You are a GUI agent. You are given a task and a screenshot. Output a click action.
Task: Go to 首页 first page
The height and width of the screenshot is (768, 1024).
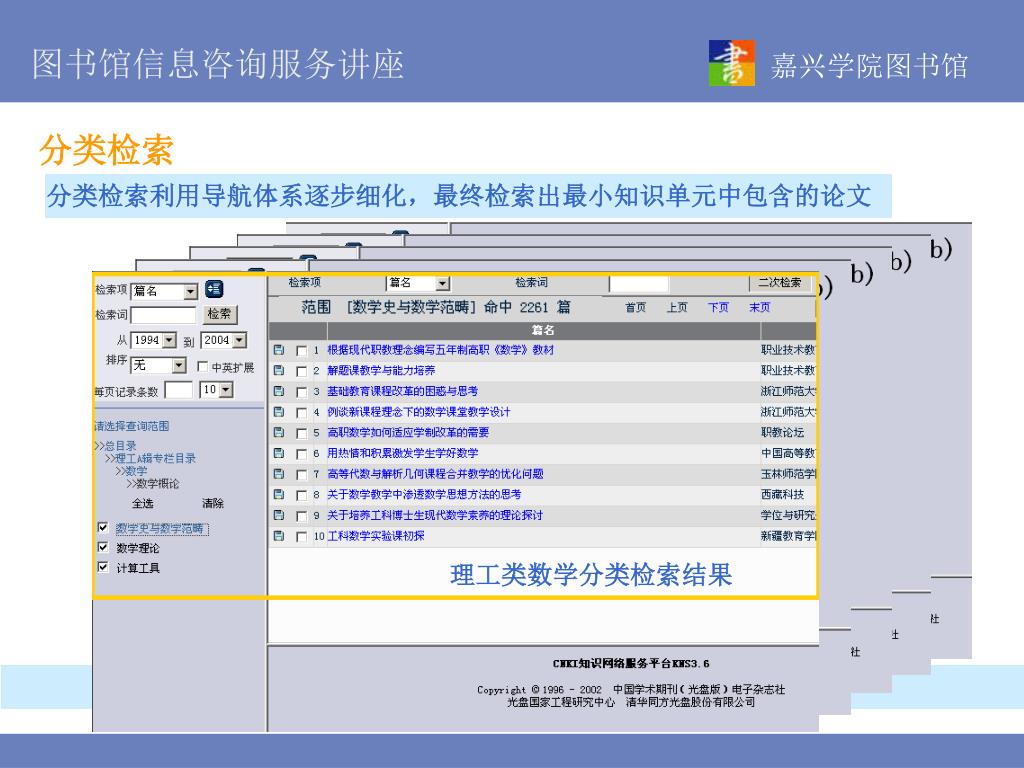pos(635,307)
